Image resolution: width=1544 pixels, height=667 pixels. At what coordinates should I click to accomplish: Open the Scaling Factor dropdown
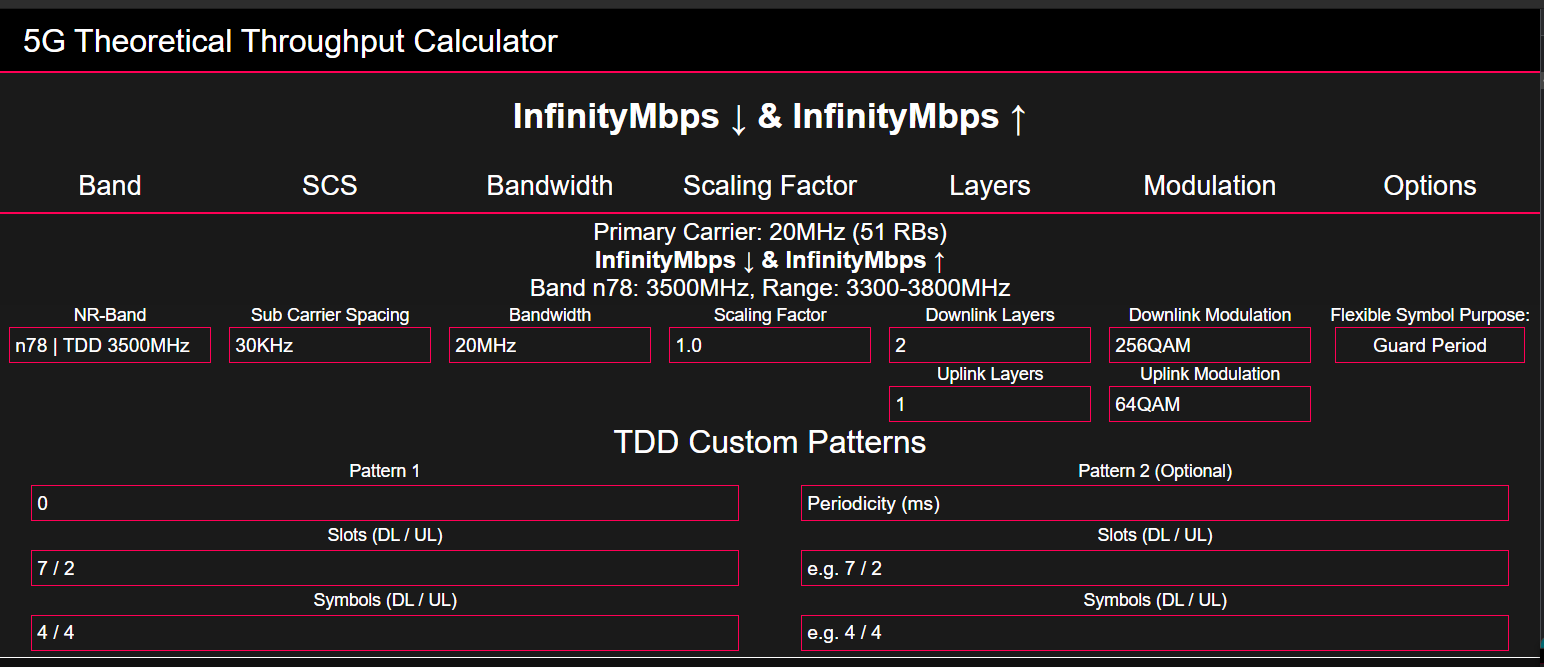(770, 345)
